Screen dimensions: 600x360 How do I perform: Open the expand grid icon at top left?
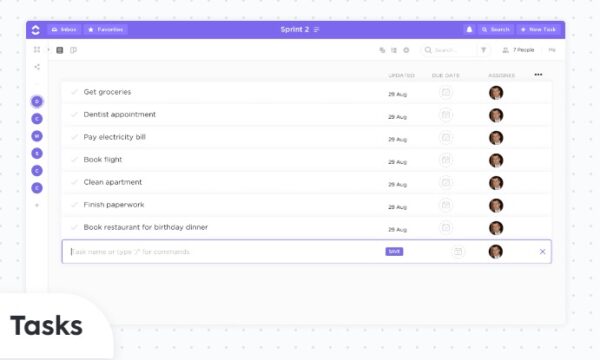point(37,50)
